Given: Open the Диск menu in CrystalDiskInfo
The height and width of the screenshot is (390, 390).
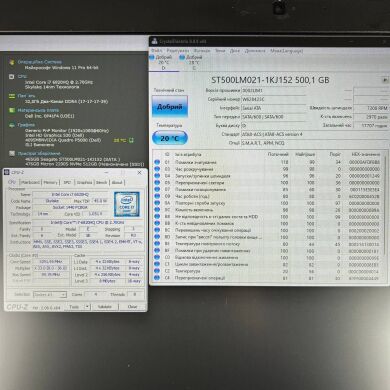Looking at the screenshot, I should [x=235, y=51].
